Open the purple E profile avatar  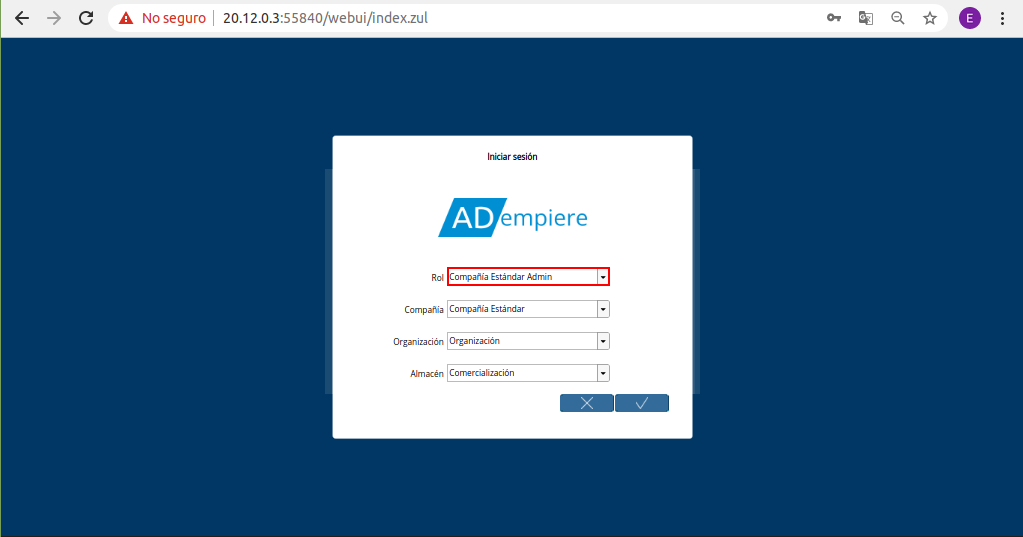(970, 18)
